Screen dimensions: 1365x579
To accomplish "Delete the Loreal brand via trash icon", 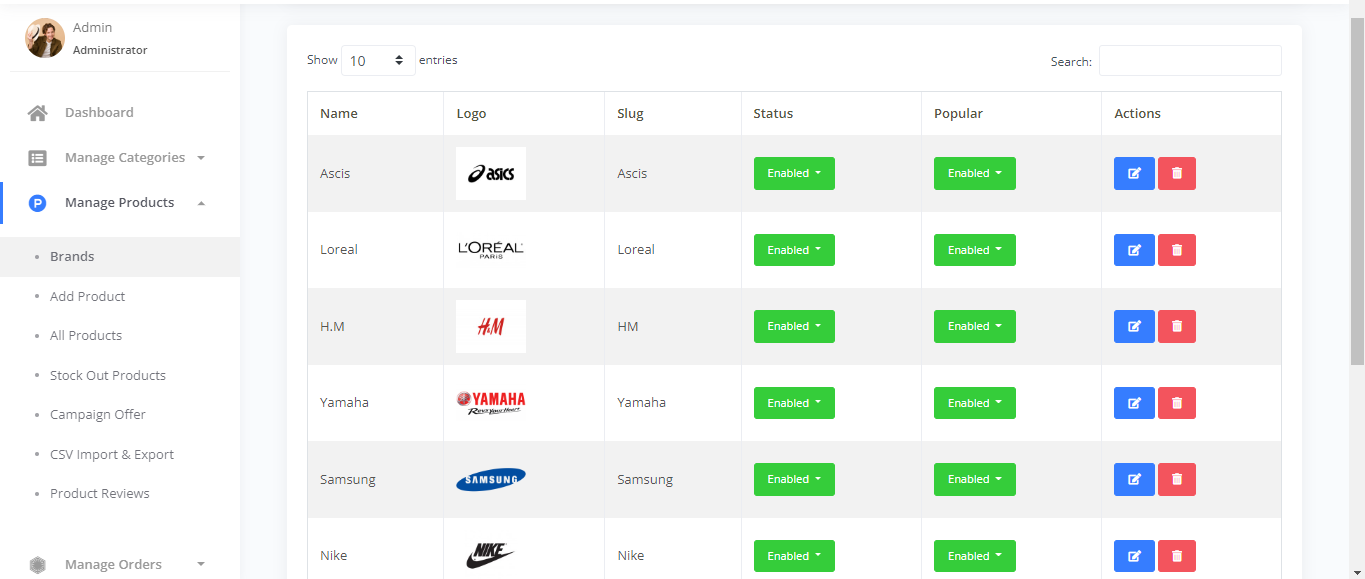I will [x=1176, y=250].
